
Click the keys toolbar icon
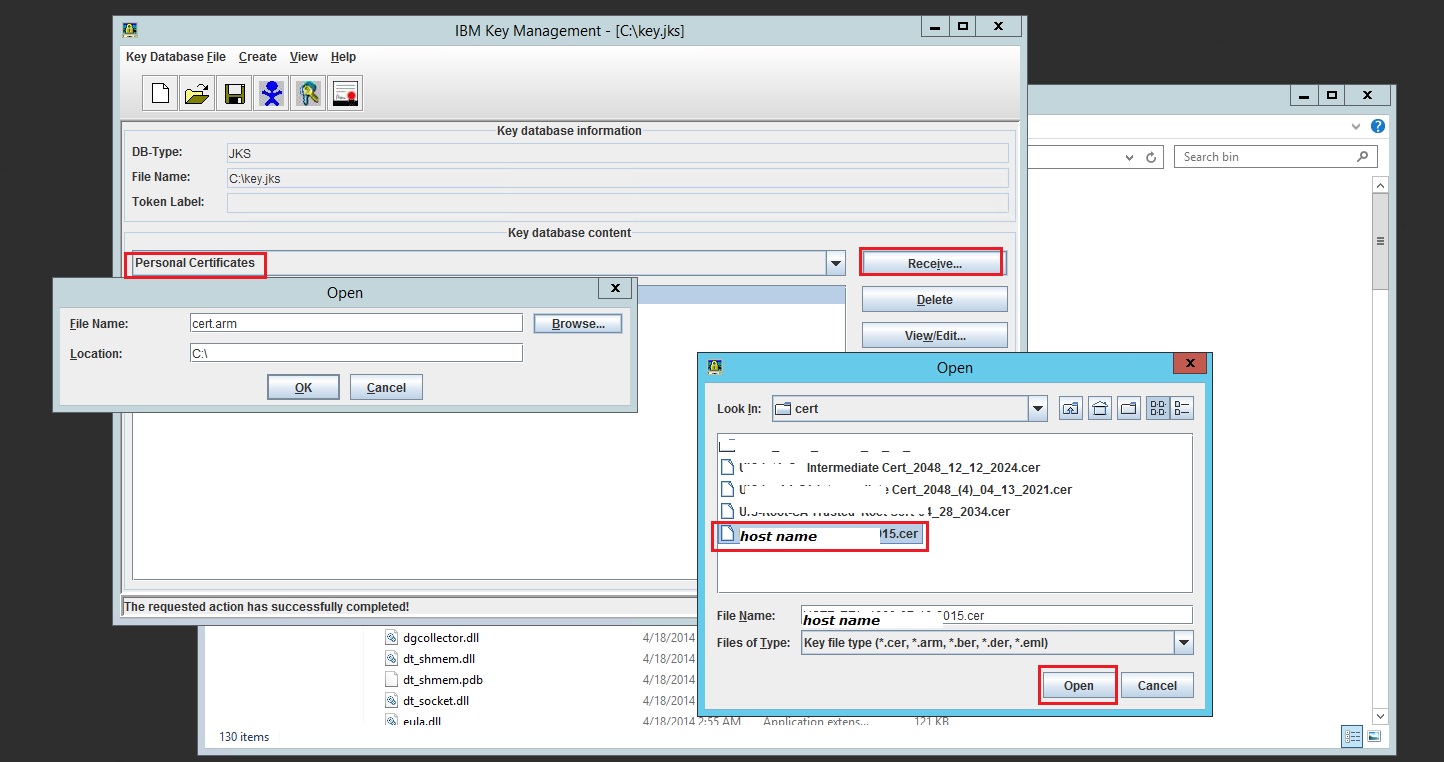308,94
